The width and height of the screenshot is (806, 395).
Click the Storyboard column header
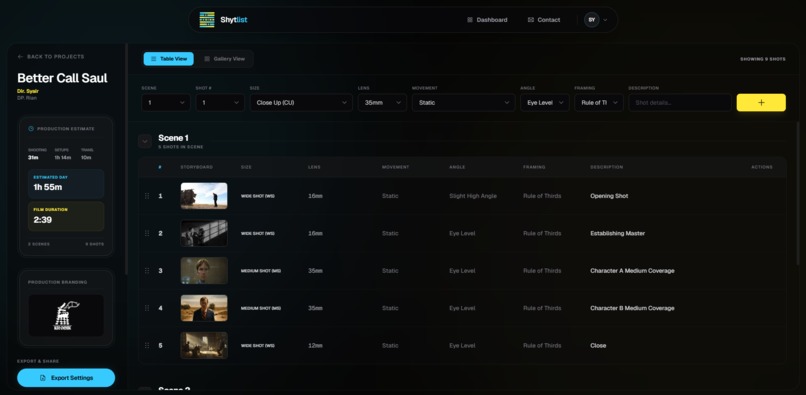coord(196,167)
